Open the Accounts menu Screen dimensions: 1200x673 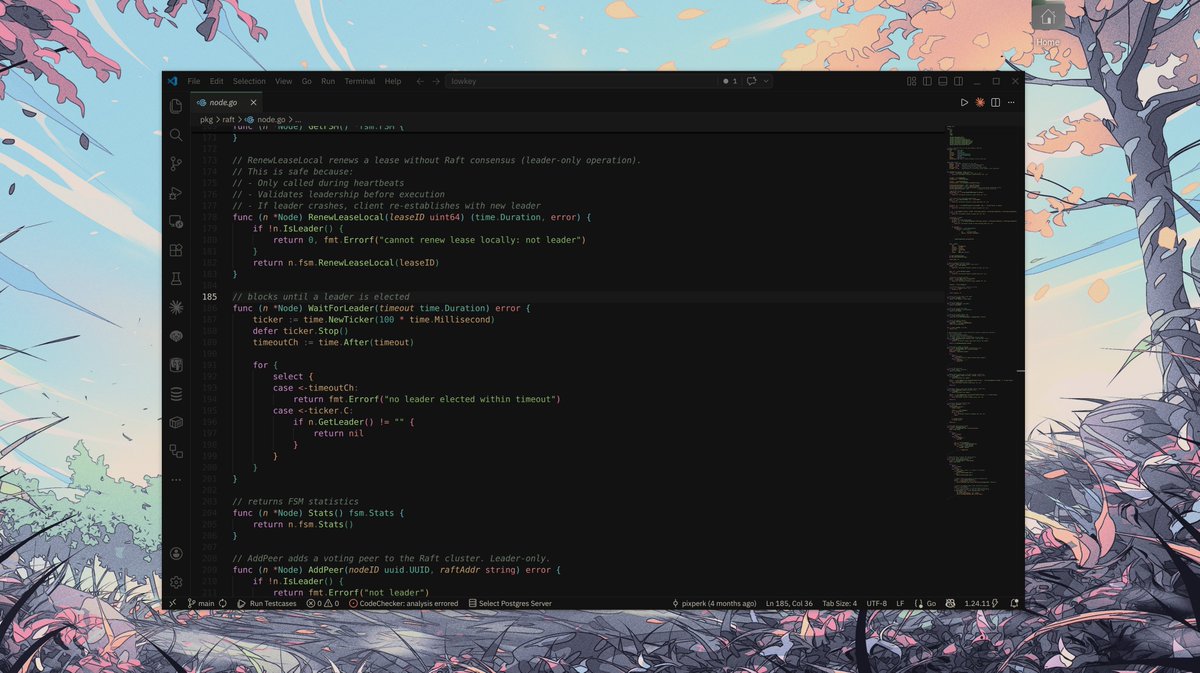(176, 553)
